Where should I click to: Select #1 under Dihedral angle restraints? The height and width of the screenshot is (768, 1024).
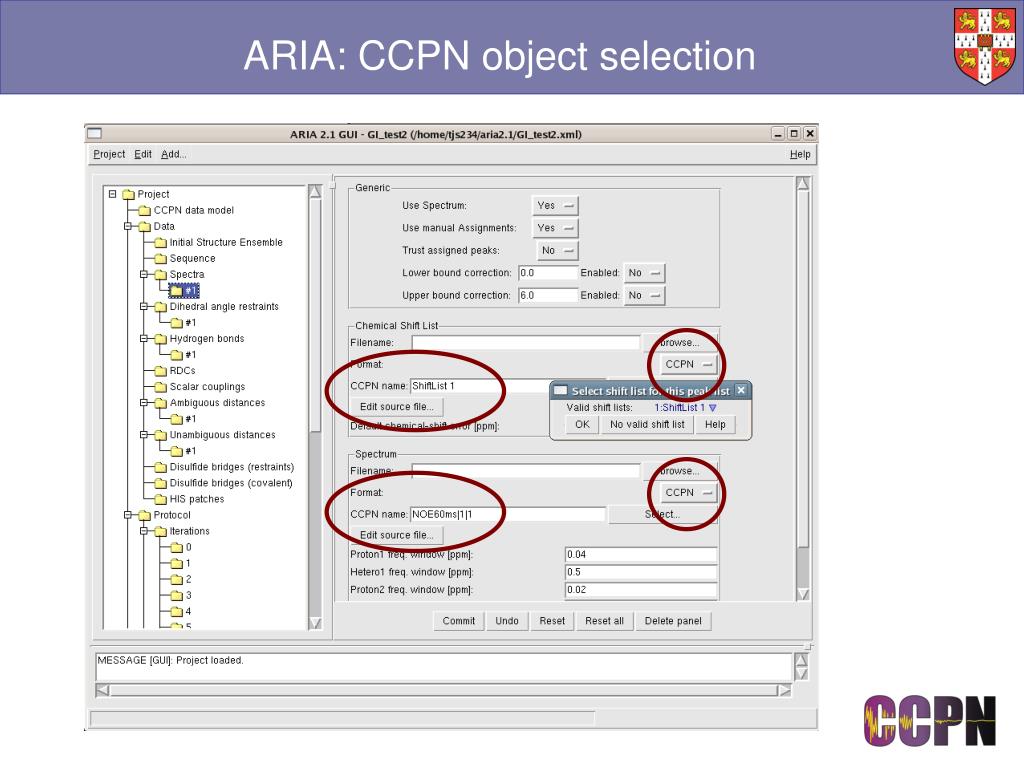pos(184,323)
